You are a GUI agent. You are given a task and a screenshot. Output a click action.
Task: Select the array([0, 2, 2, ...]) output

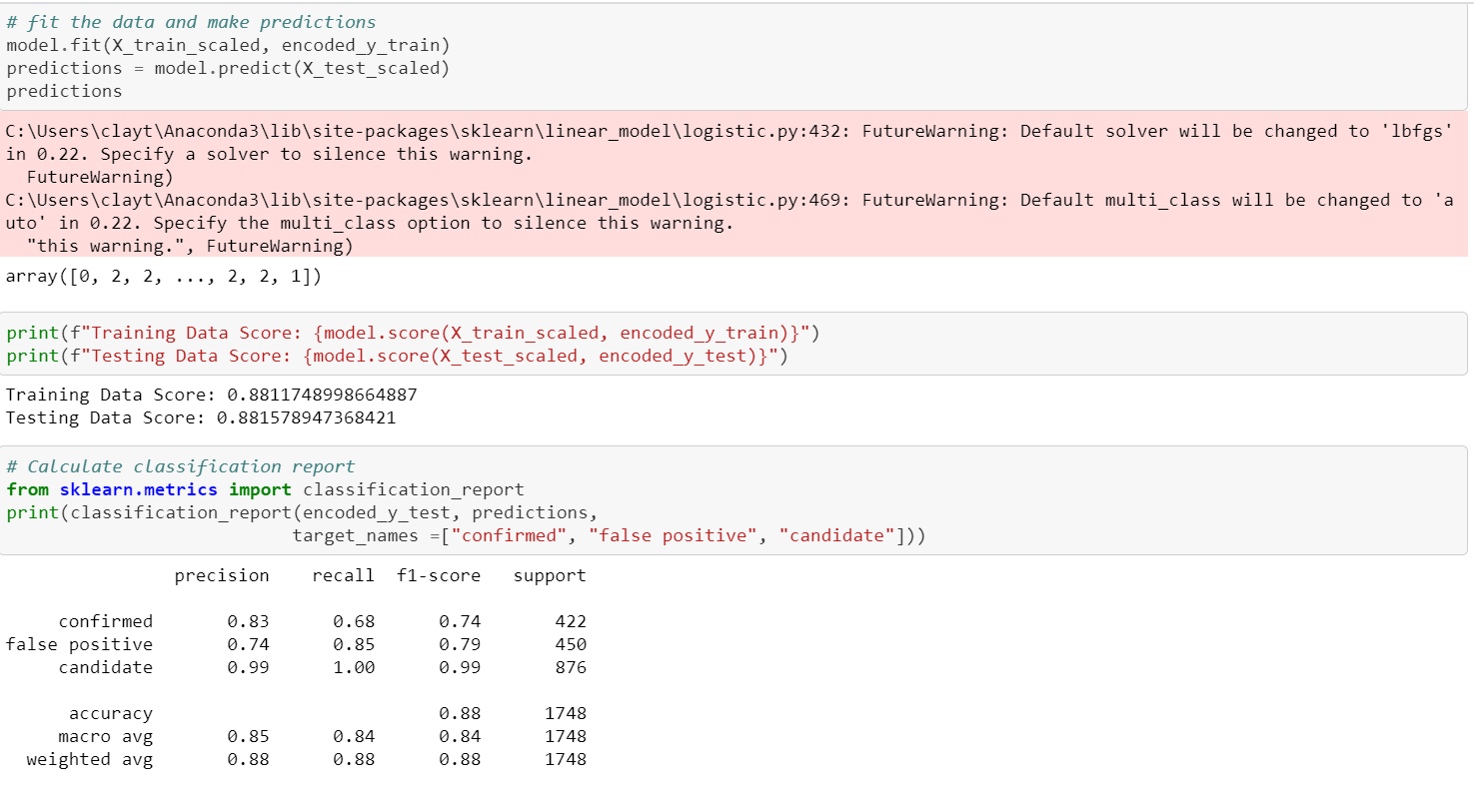coord(164,276)
